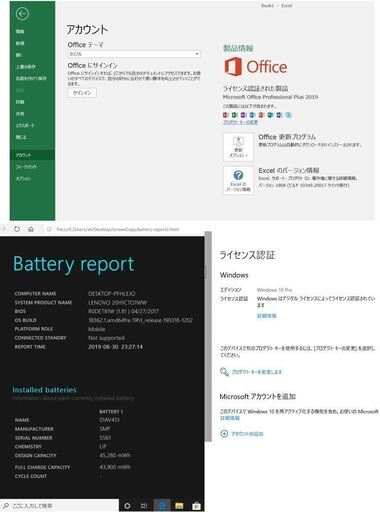Open File Explorer from the taskbar
The image size is (380, 512).
click(x=179, y=506)
